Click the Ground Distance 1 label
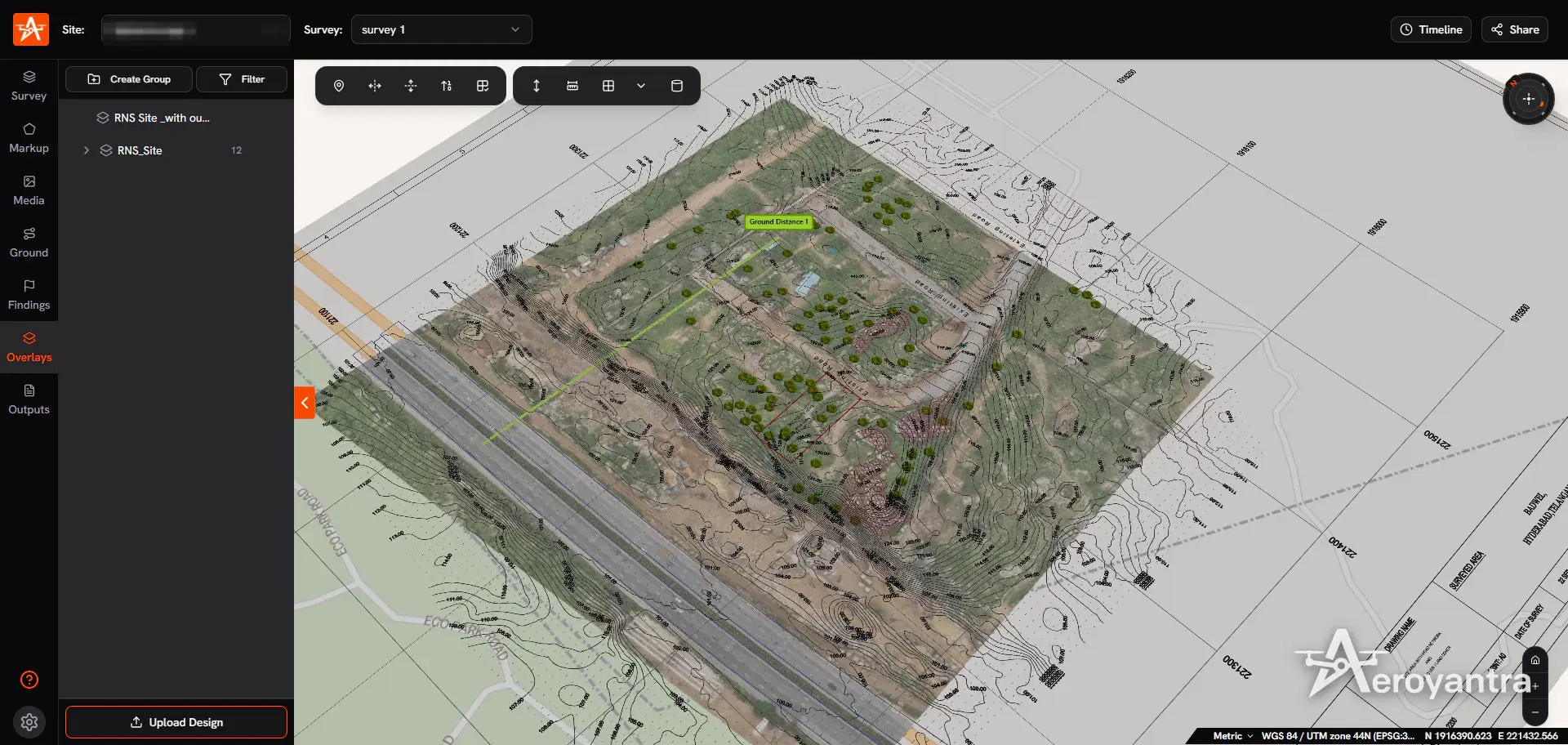Screen dimensions: 1568x745 point(779,221)
